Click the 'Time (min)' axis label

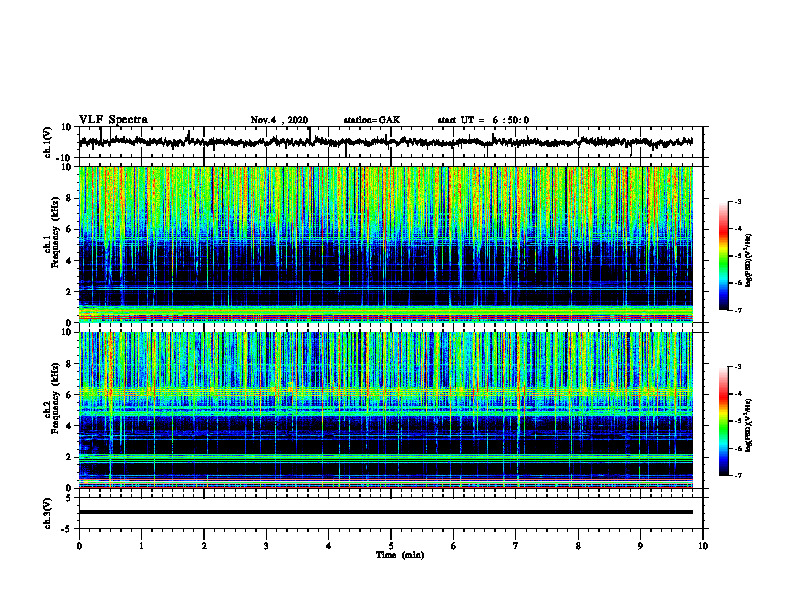(400, 555)
